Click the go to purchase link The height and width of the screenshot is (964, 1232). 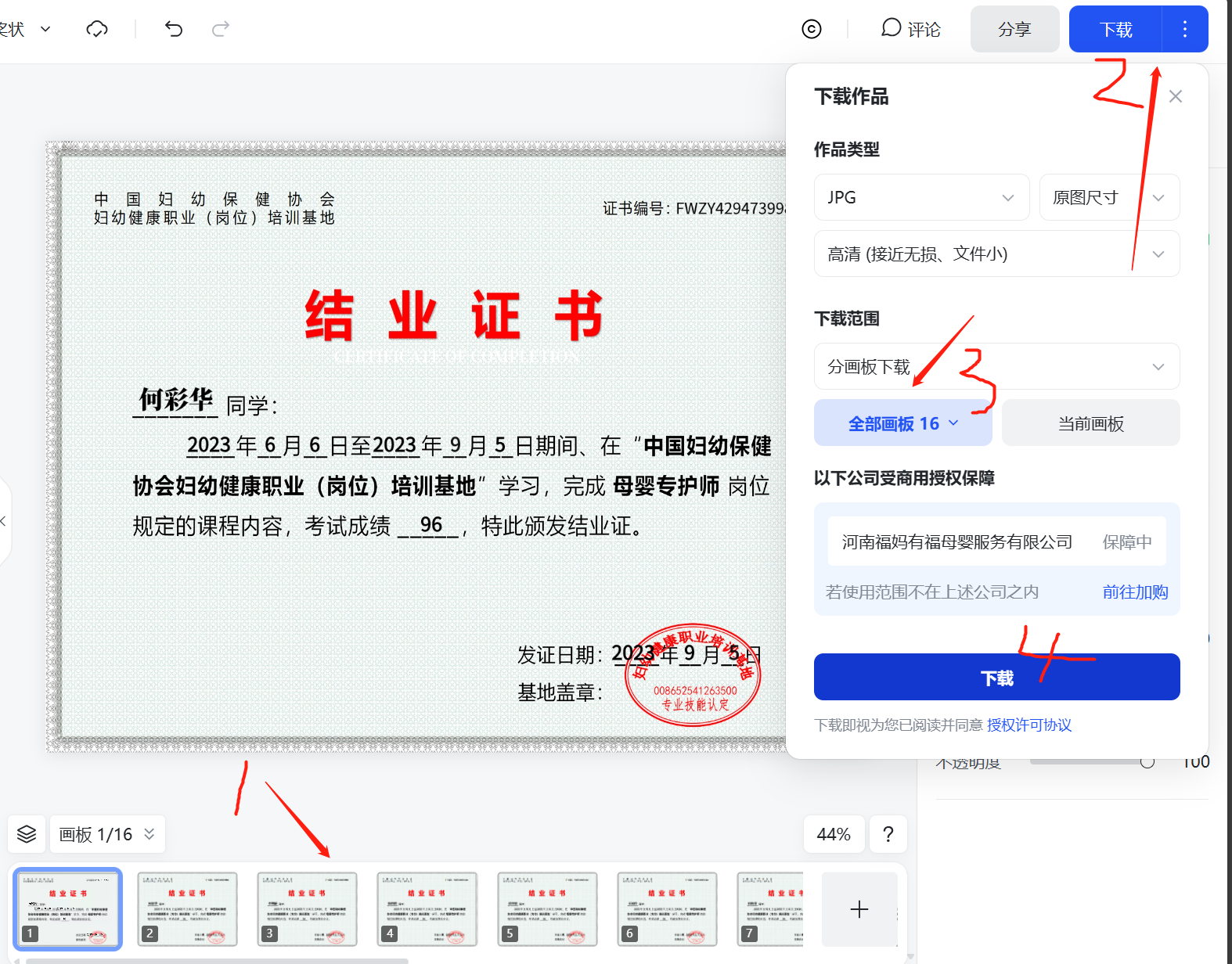[x=1135, y=592]
